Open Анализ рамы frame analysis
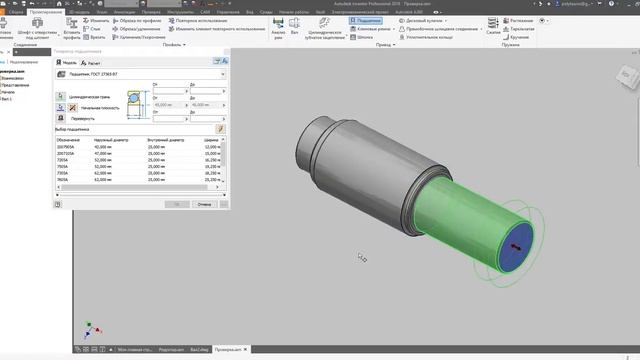 278,28
